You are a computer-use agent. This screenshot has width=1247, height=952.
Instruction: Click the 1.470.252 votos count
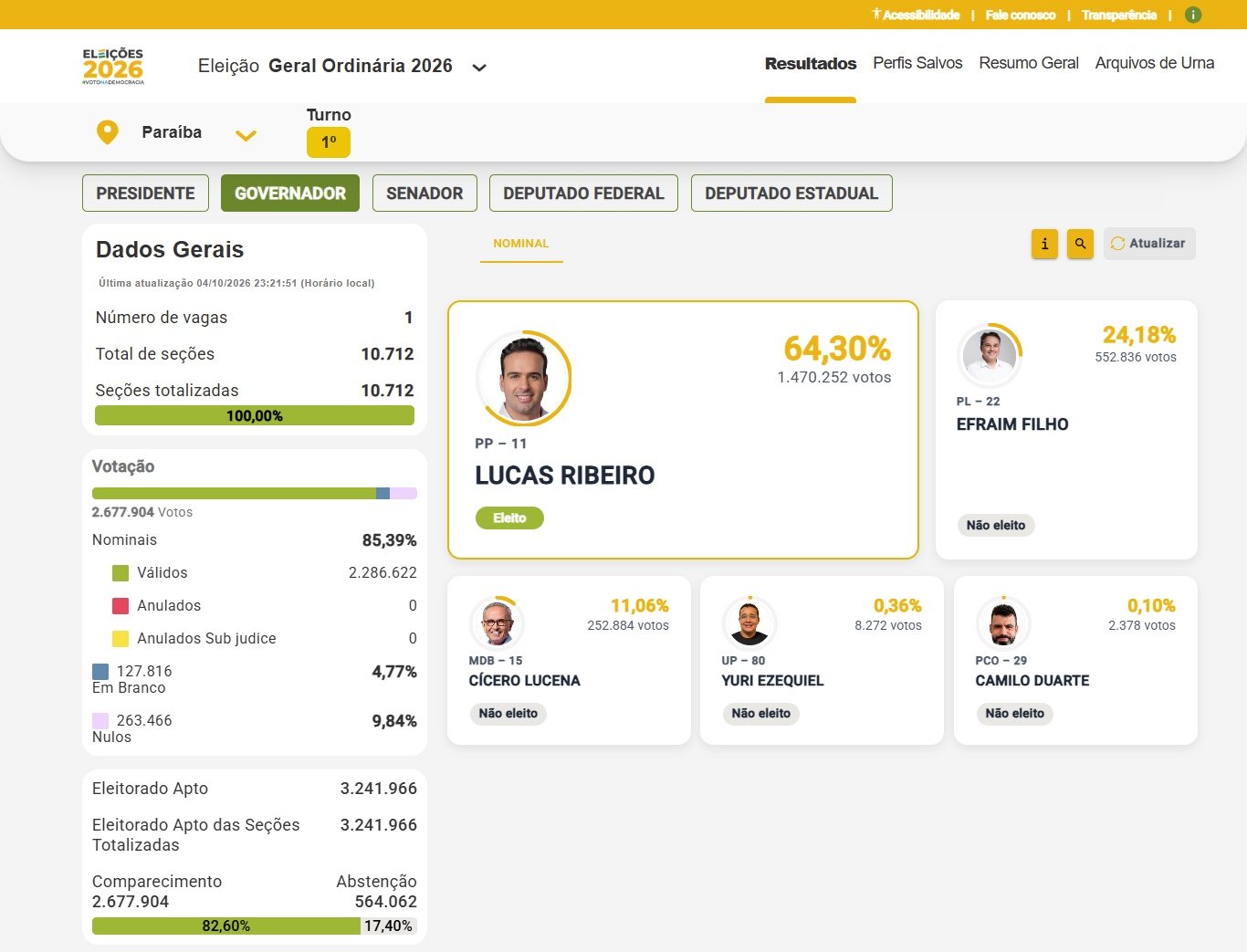point(834,377)
